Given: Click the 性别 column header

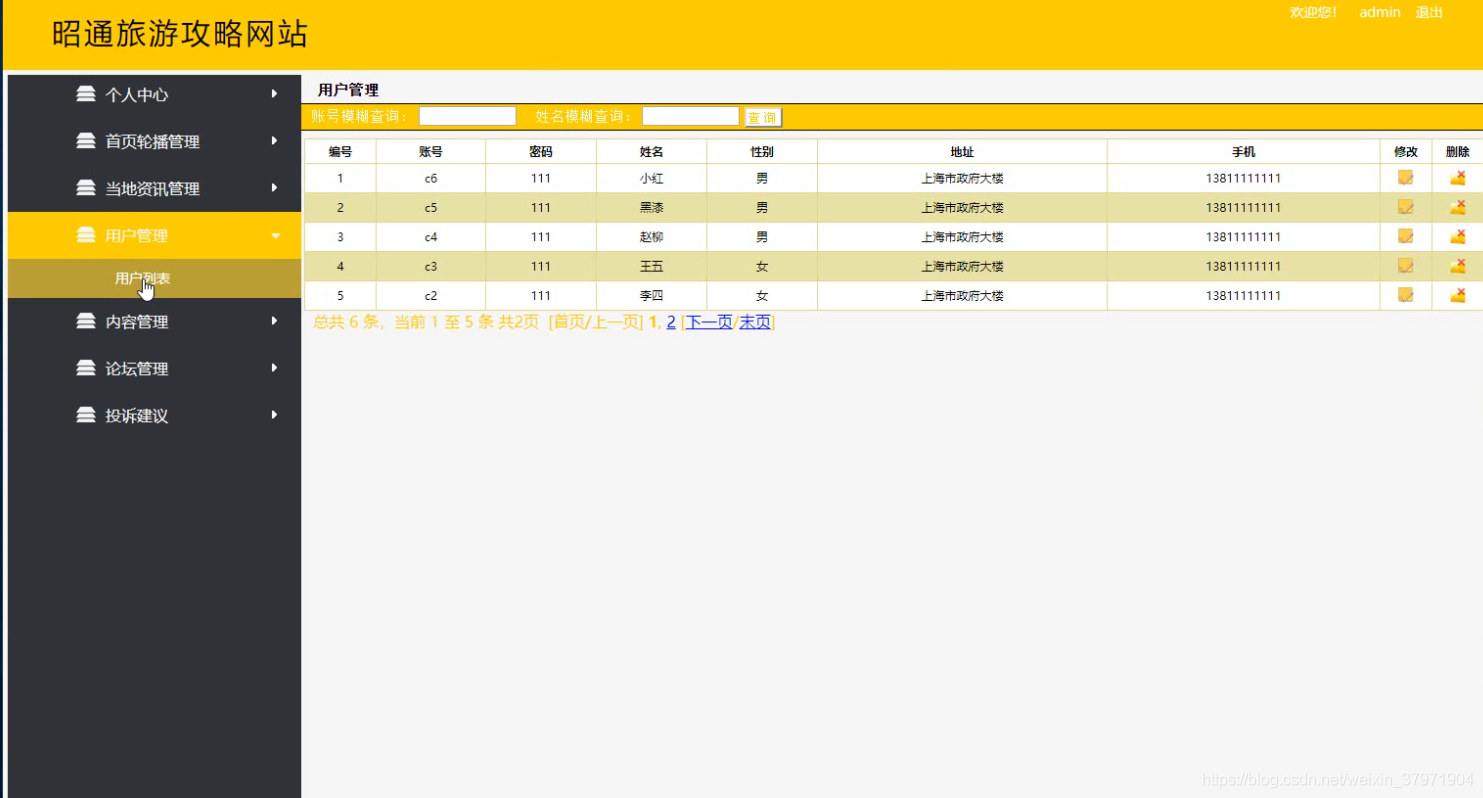Looking at the screenshot, I should click(762, 152).
